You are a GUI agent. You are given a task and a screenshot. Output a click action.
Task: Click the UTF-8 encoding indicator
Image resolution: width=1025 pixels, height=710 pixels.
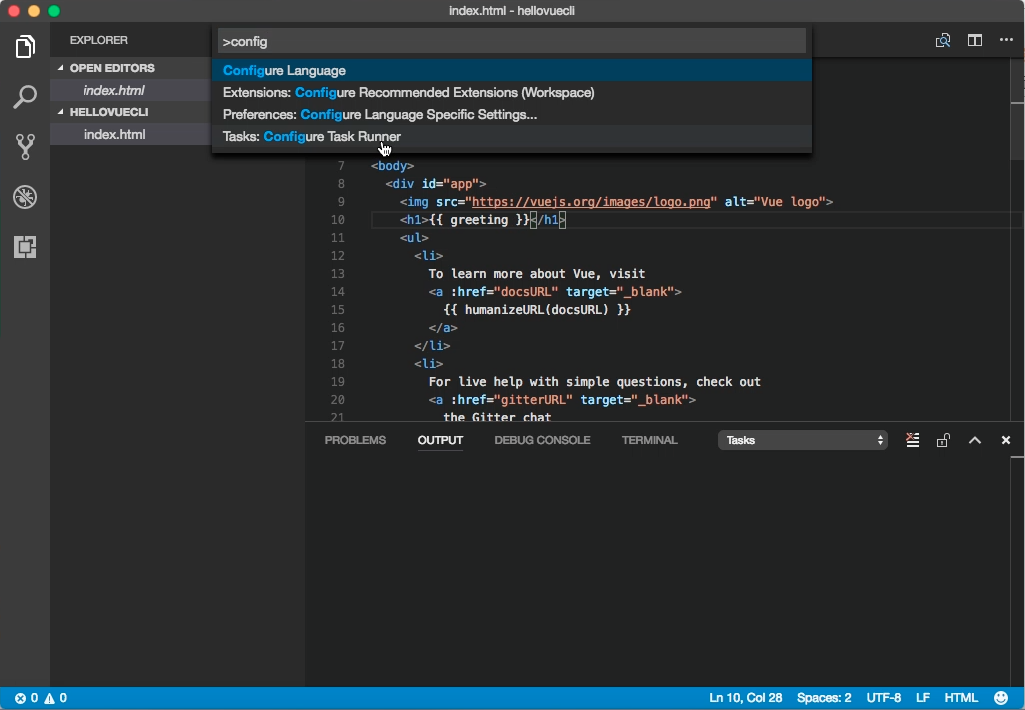click(883, 698)
